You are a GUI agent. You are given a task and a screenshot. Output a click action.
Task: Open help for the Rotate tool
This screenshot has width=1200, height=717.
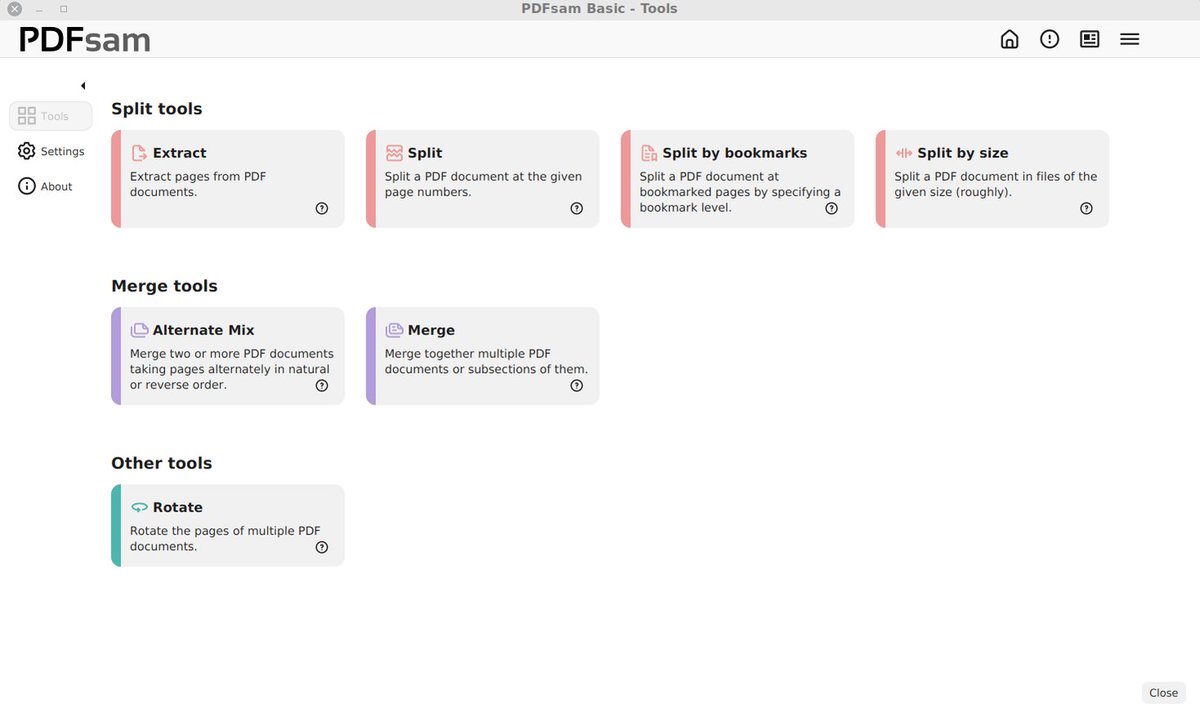[322, 548]
